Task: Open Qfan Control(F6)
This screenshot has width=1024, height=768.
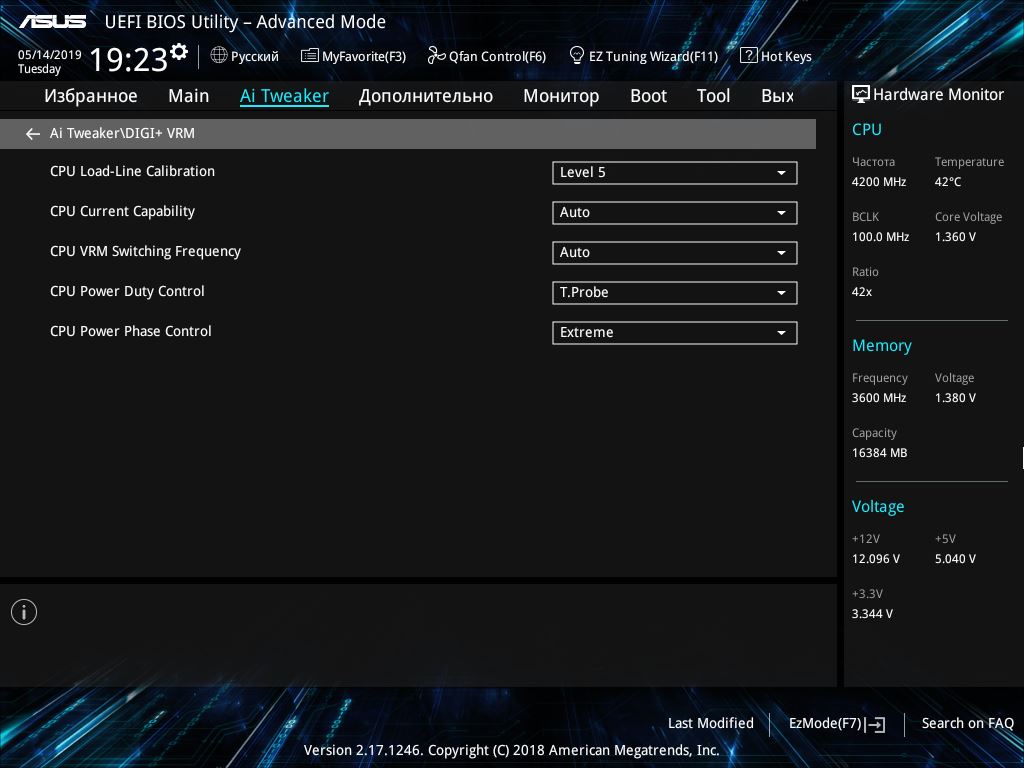Action: coord(497,57)
